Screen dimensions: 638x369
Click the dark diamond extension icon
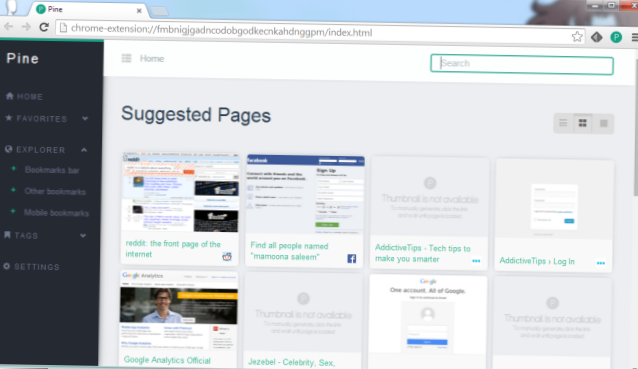(596, 37)
